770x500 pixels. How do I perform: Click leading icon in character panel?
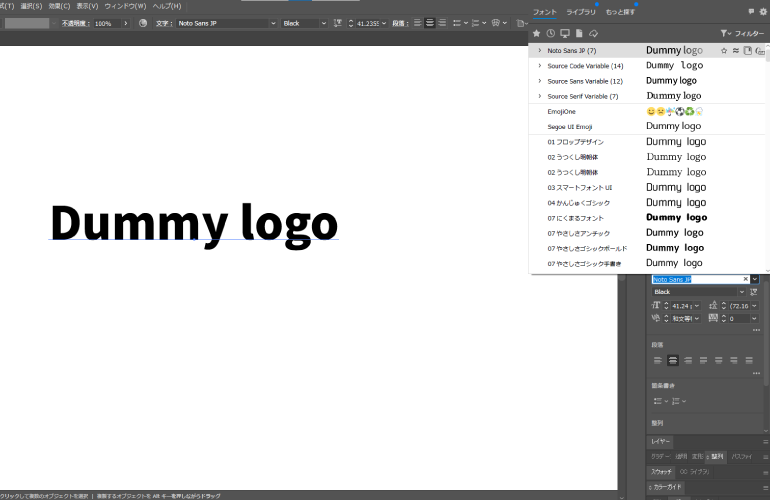click(713, 305)
